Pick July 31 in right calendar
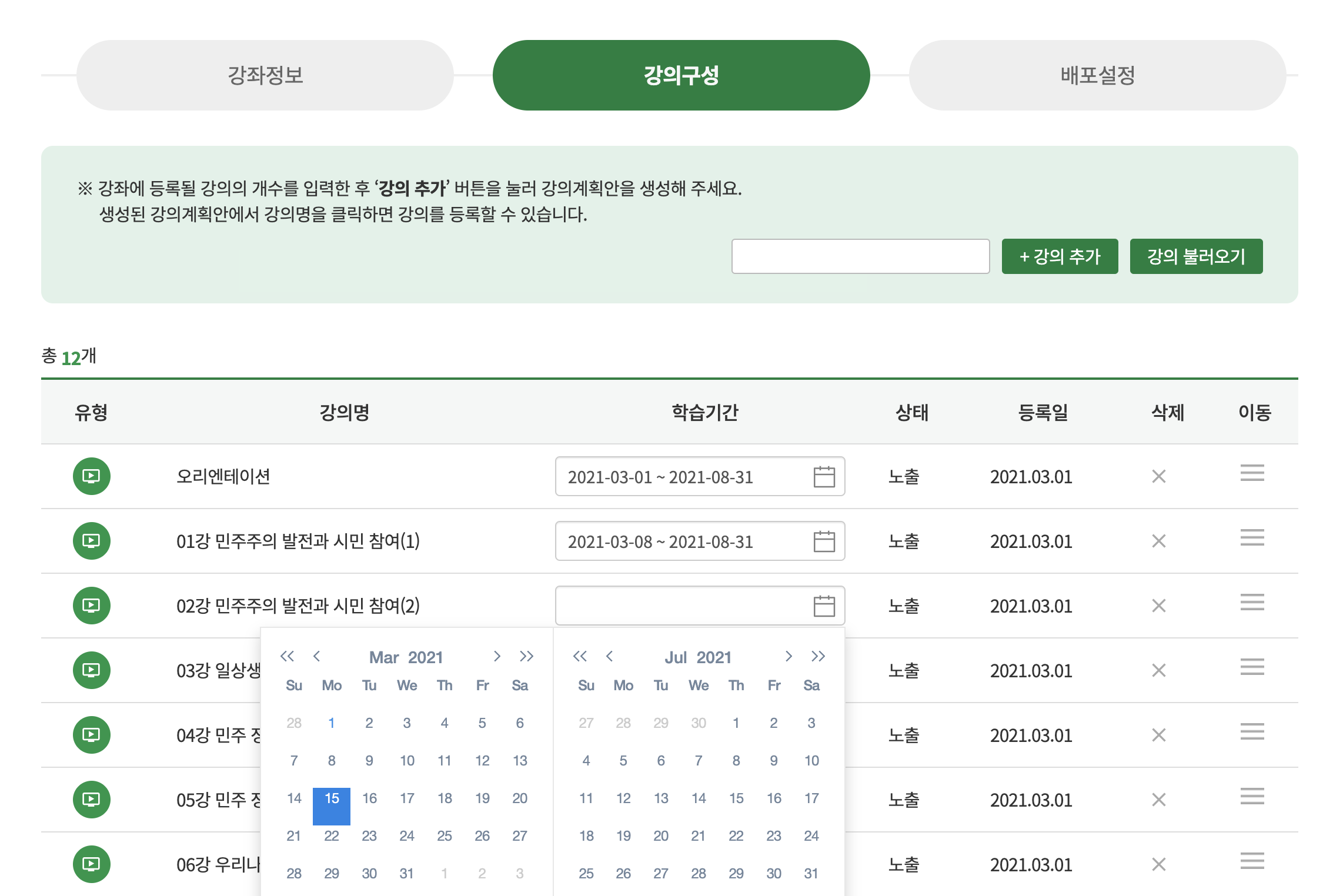1343x896 pixels. [x=811, y=873]
